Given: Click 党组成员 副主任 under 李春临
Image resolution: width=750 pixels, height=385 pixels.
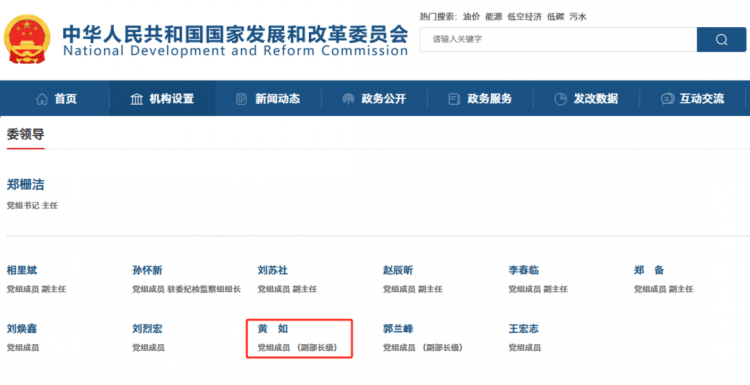Looking at the screenshot, I should (x=538, y=289).
